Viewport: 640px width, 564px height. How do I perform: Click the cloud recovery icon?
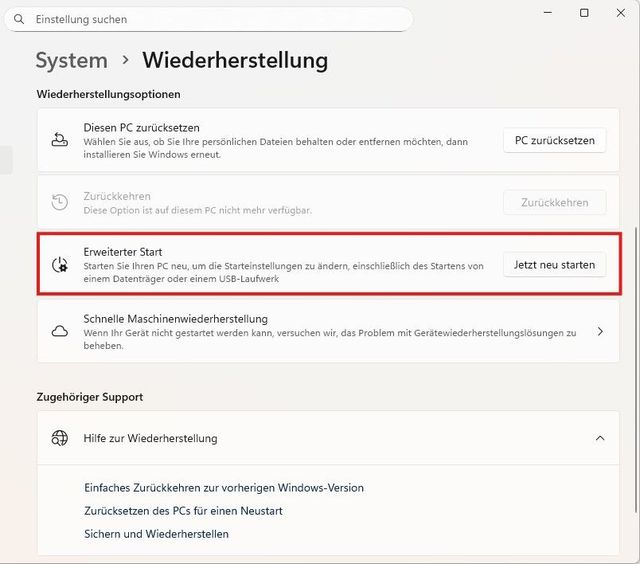60,331
